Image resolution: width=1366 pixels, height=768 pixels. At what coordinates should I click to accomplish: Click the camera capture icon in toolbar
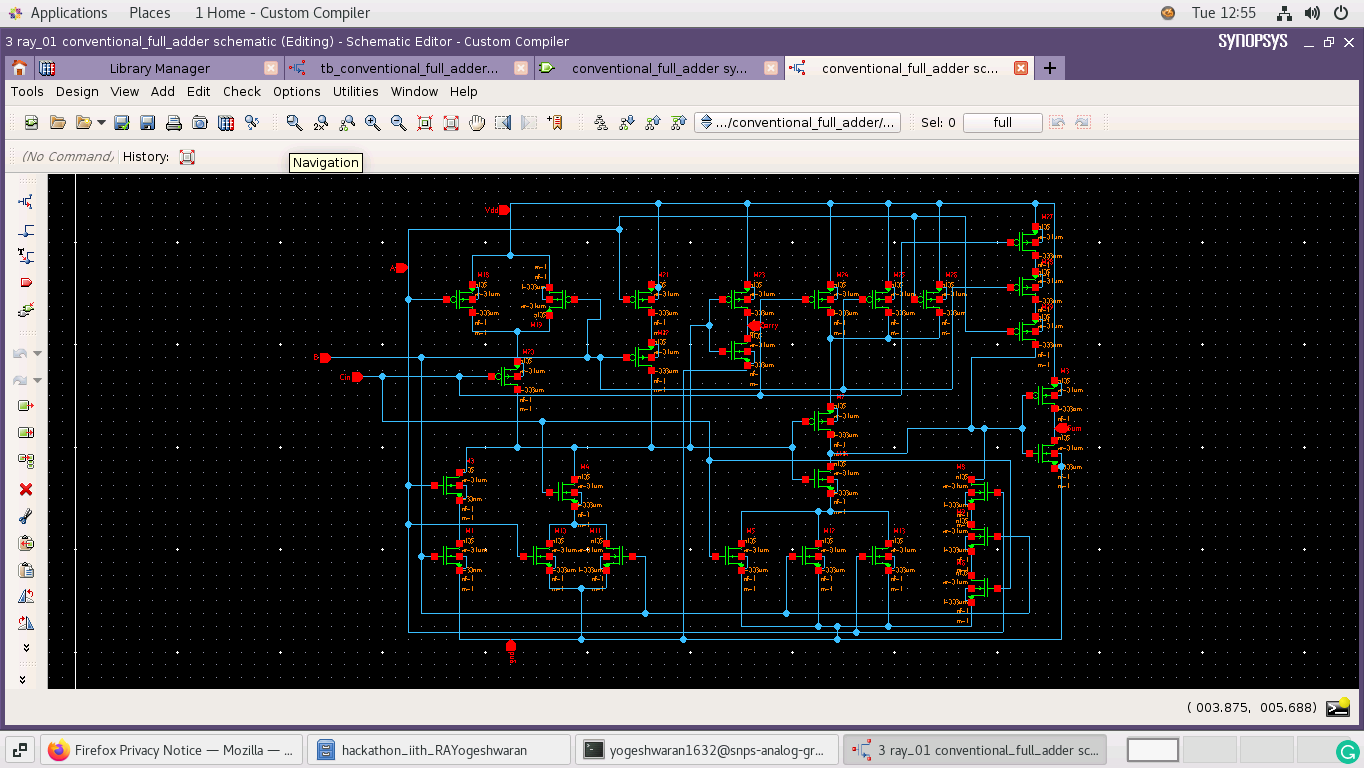198,122
